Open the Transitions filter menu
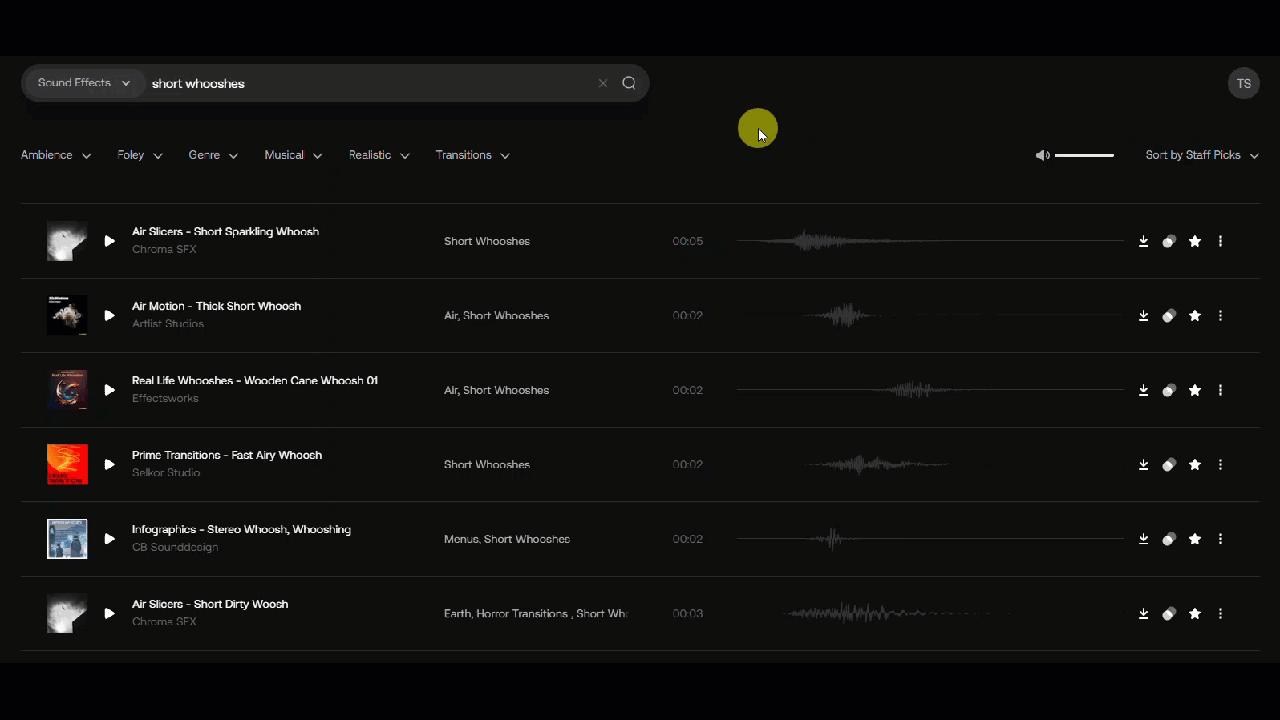Screen dimensions: 1280x720 click(x=472, y=155)
